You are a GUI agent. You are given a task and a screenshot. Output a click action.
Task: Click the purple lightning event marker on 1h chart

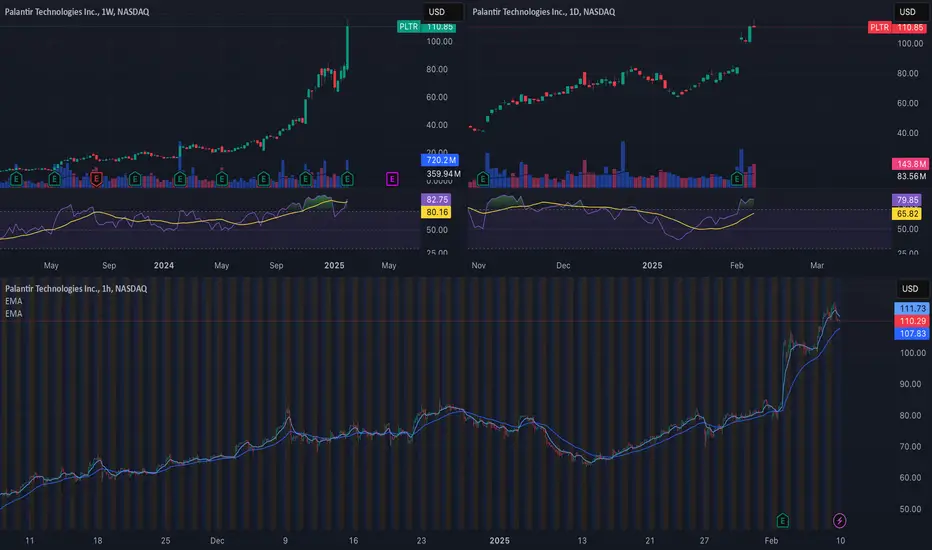pos(839,521)
